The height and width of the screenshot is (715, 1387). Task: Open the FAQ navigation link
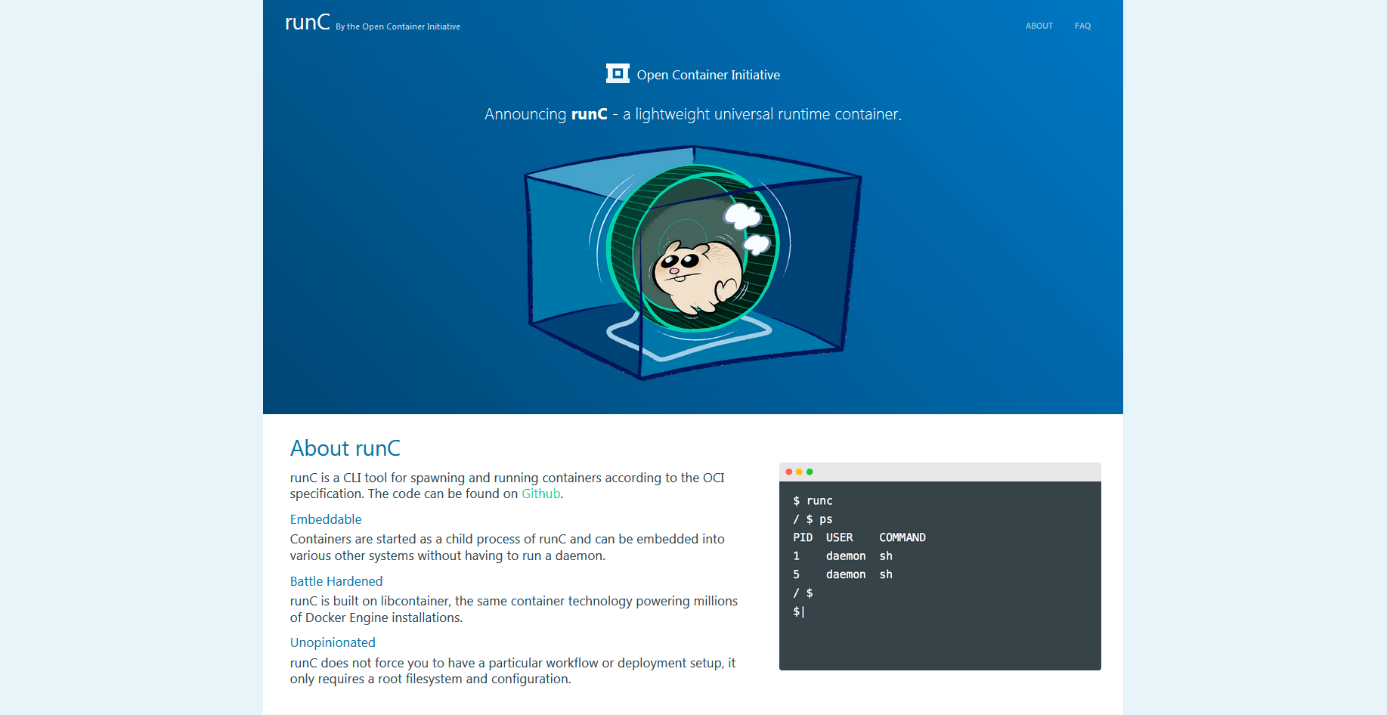click(x=1083, y=26)
